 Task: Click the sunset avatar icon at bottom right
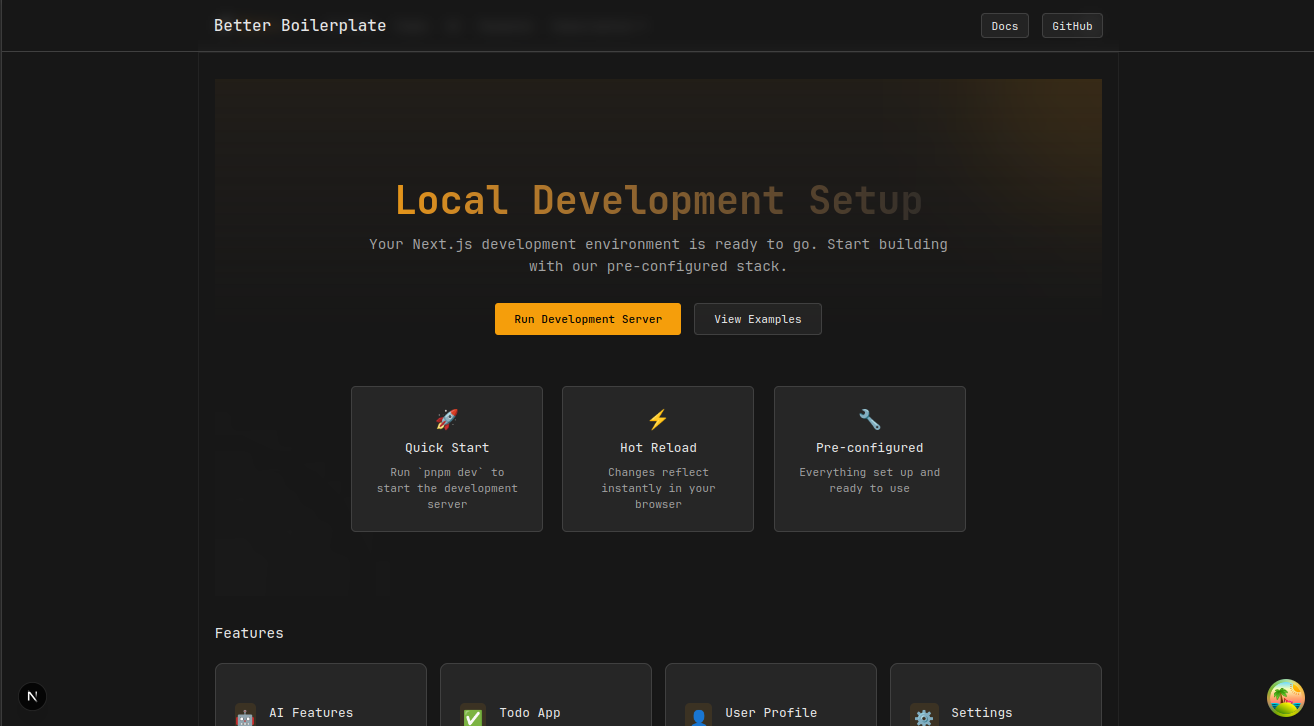(x=1286, y=698)
